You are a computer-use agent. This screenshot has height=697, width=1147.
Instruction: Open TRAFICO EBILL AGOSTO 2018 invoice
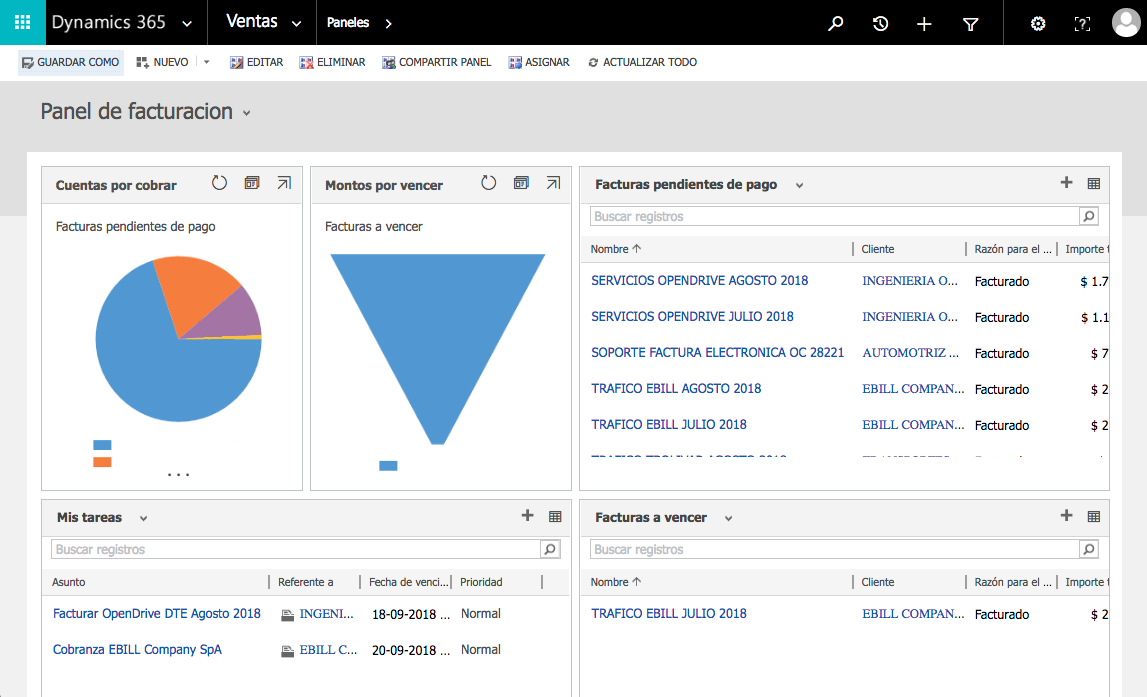click(676, 388)
